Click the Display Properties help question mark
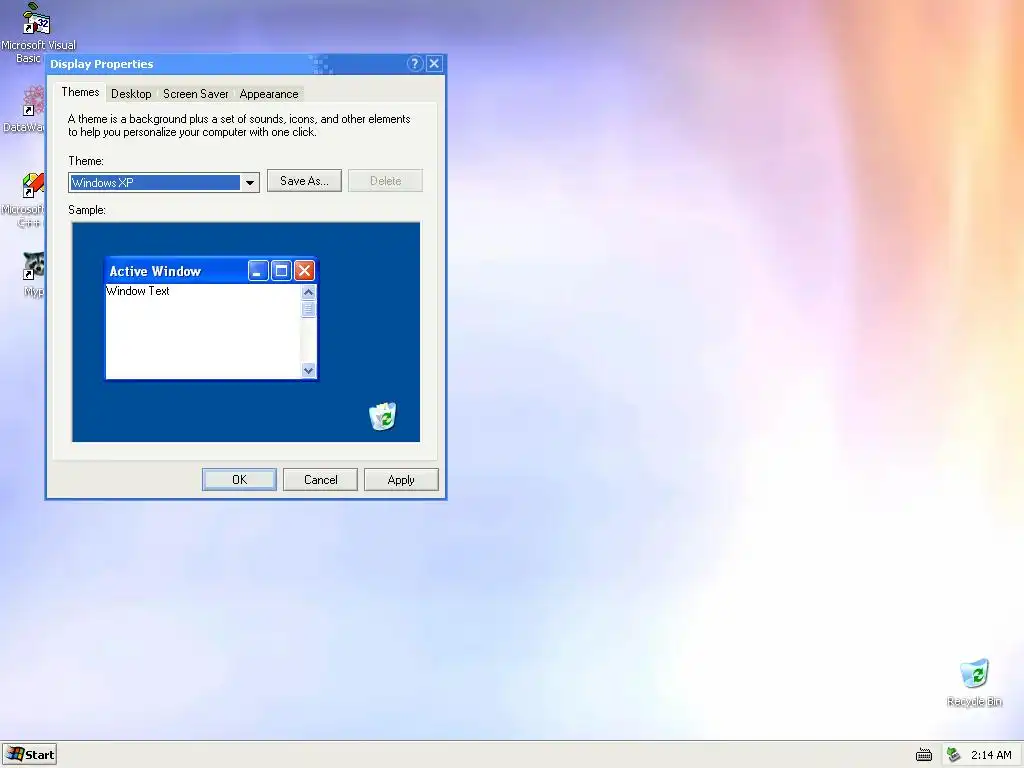 415,63
